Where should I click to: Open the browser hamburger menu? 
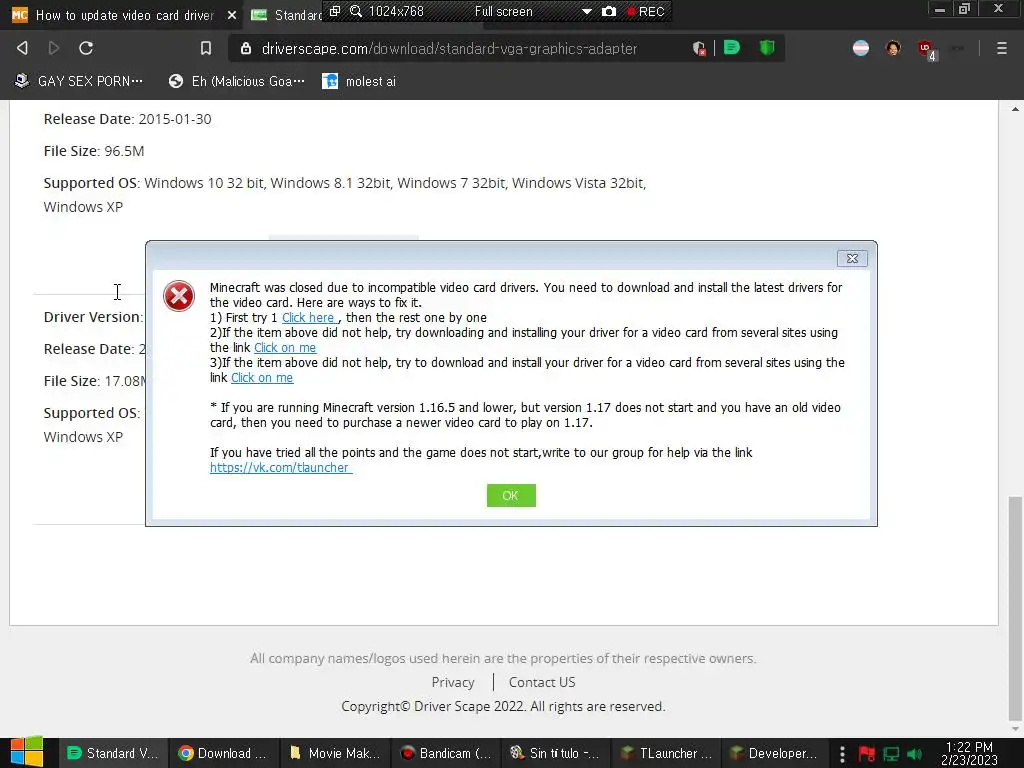1001,48
